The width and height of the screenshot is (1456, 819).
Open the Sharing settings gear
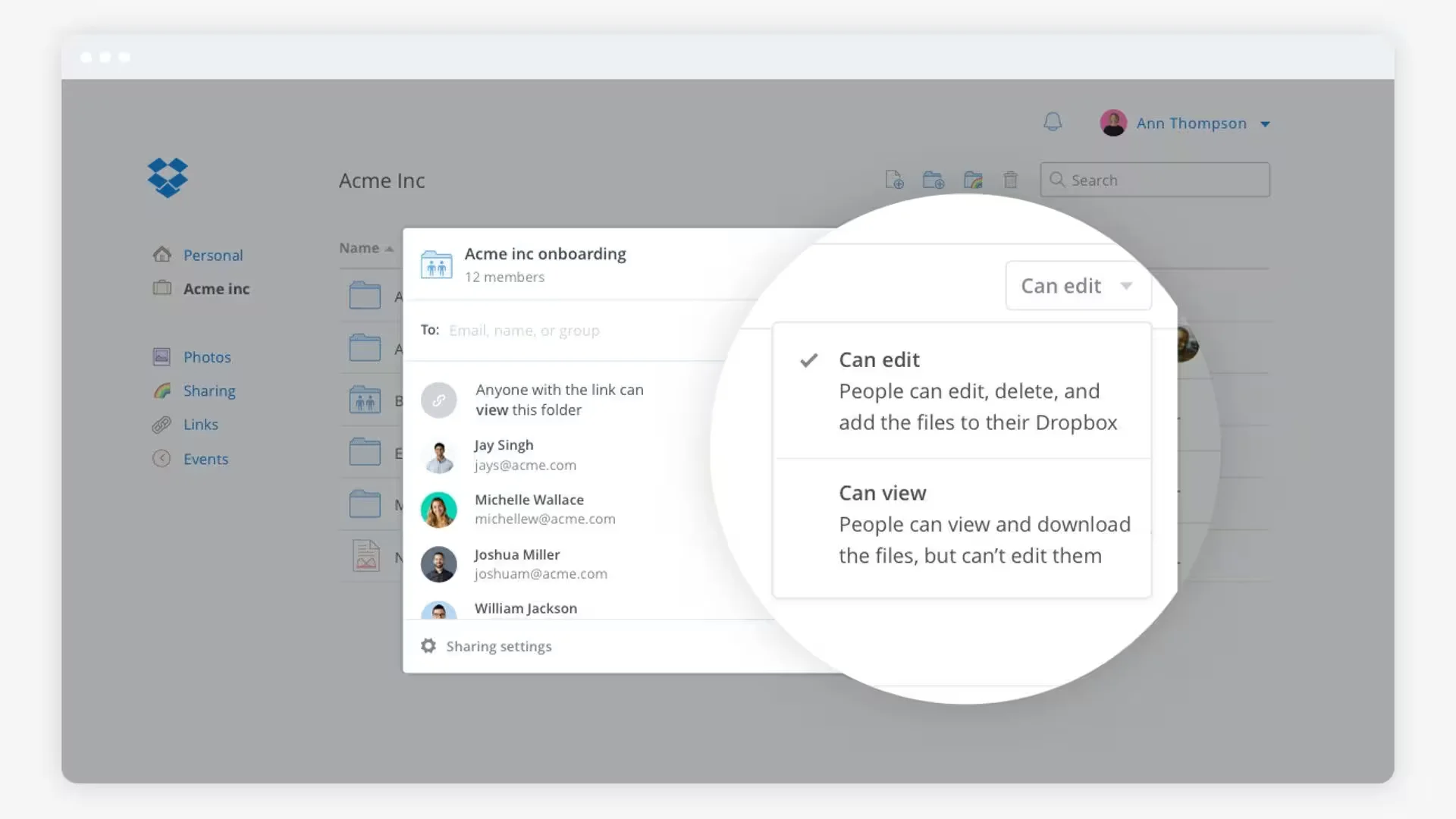click(429, 646)
